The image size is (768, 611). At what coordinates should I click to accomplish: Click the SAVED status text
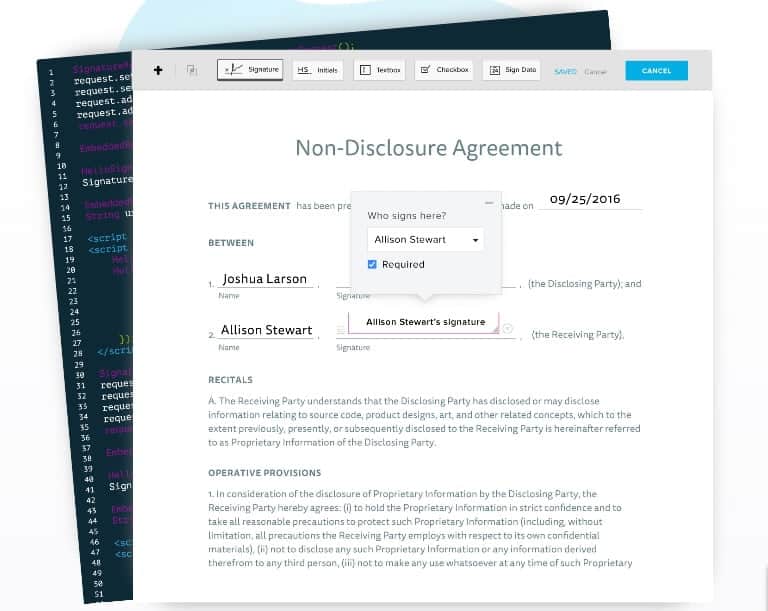click(x=565, y=71)
